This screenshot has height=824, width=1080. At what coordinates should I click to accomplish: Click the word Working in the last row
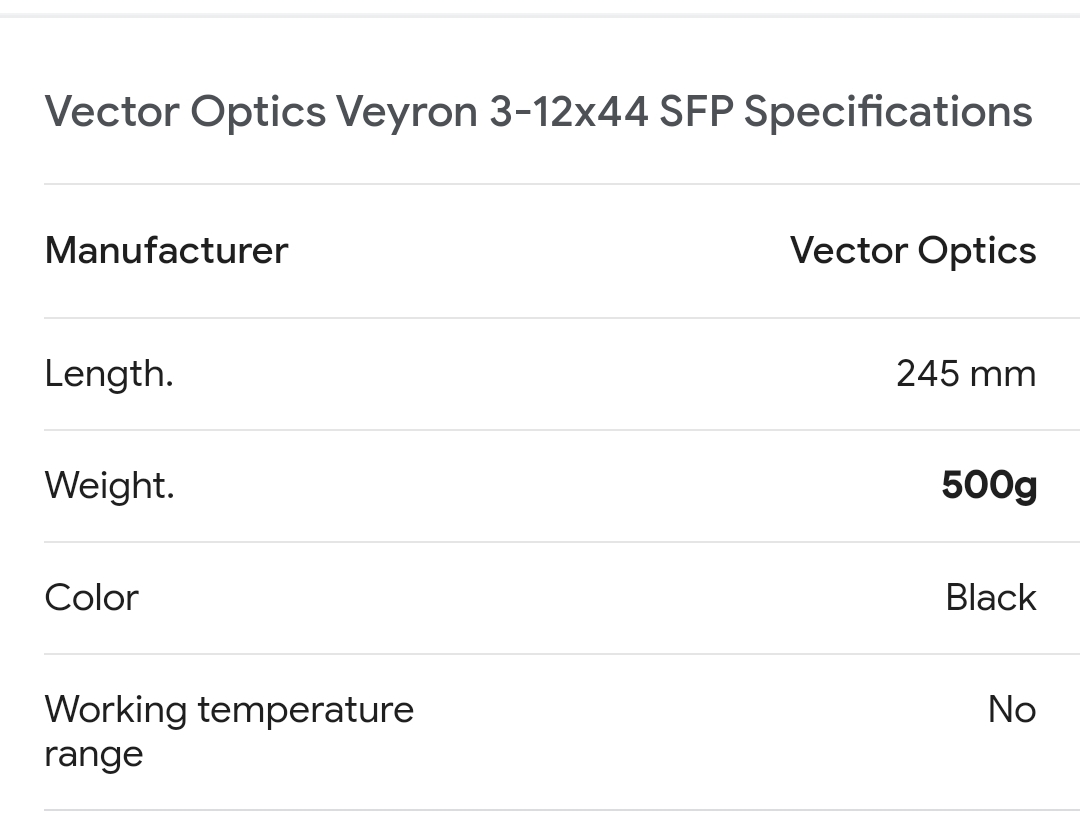pos(116,710)
